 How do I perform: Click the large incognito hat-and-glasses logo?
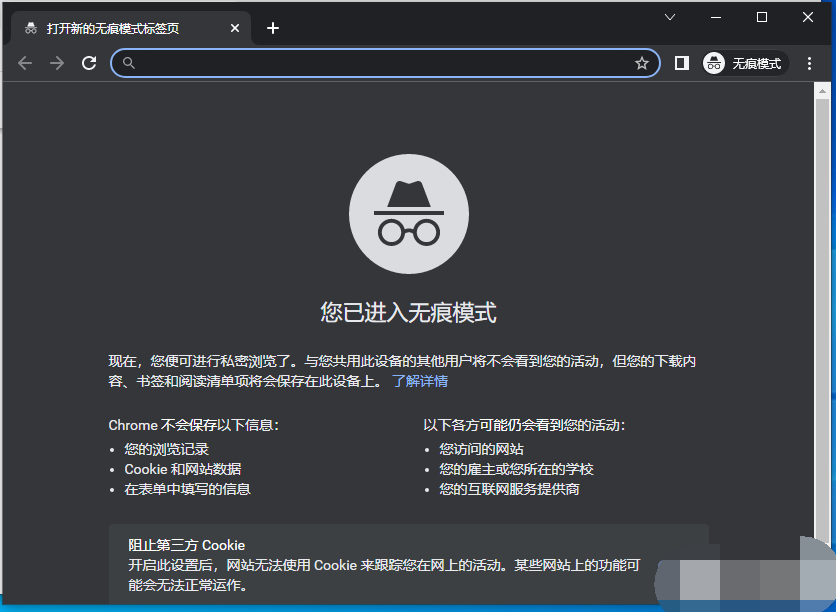click(408, 215)
